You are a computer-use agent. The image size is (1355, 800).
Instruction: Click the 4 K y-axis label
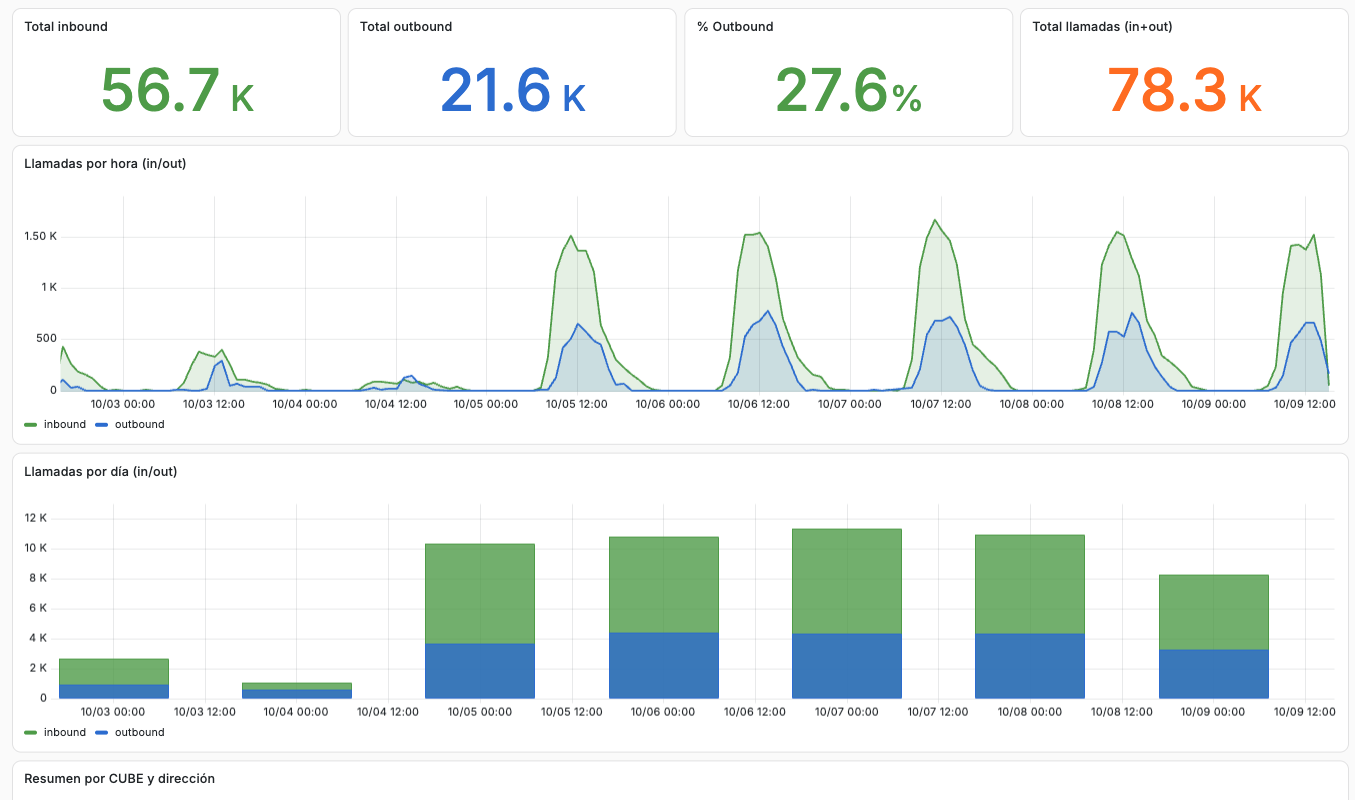36,638
